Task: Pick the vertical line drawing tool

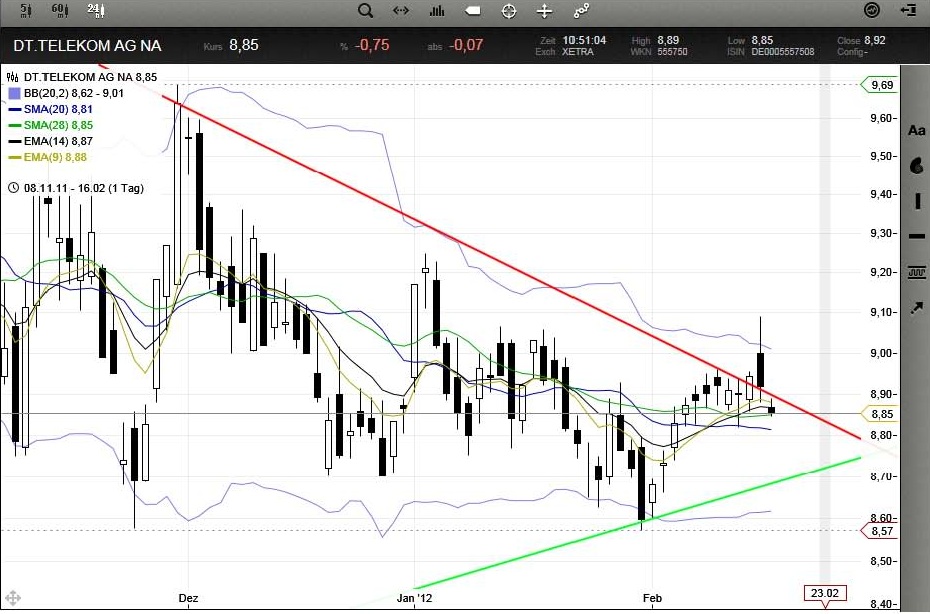Action: 916,201
